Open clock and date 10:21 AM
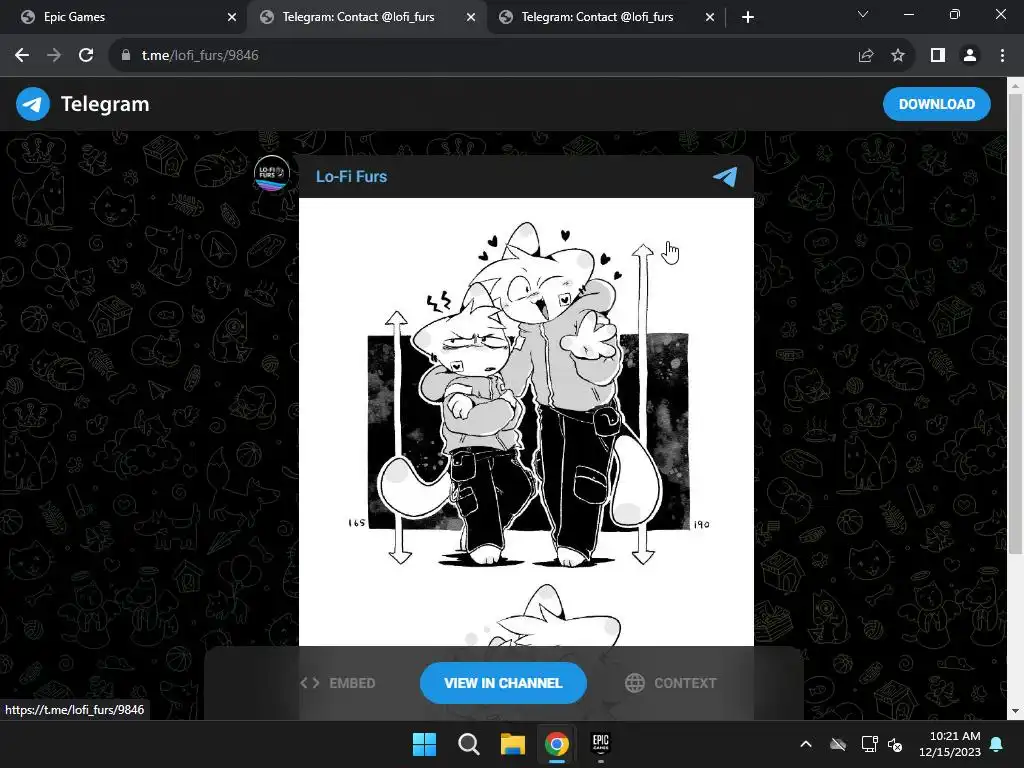1024x768 pixels. pos(950,744)
